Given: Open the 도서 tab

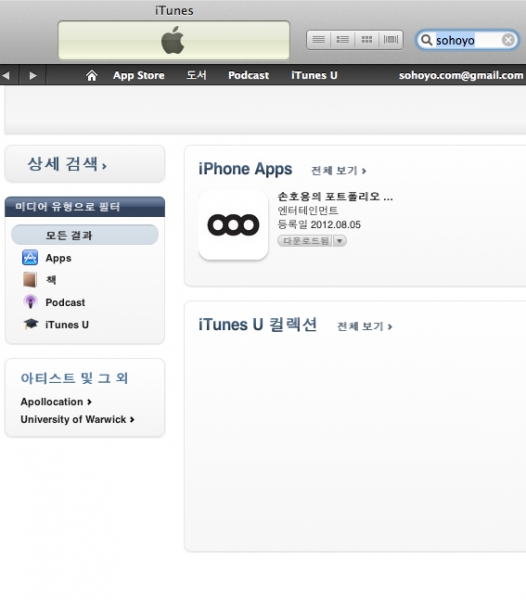Looking at the screenshot, I should click(196, 75).
